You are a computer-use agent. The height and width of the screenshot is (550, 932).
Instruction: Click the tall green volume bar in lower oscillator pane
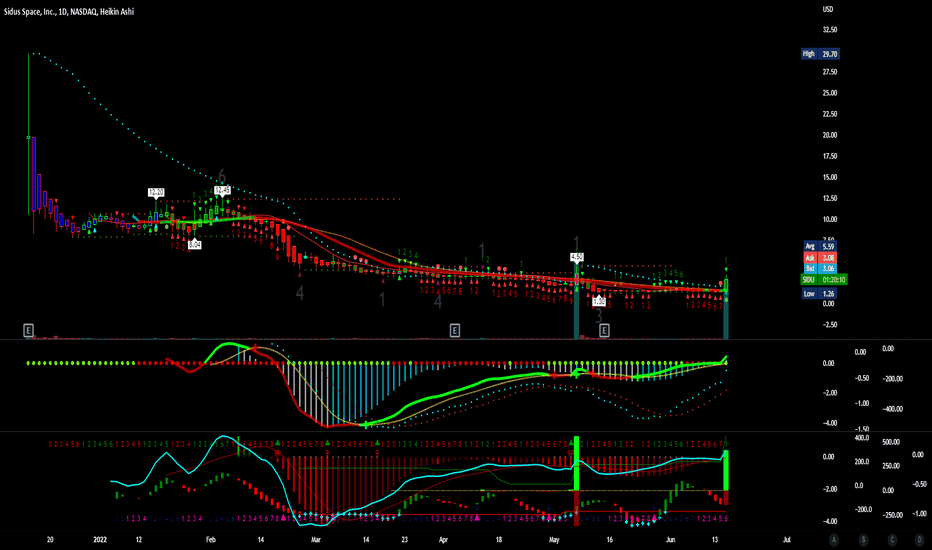[576, 464]
